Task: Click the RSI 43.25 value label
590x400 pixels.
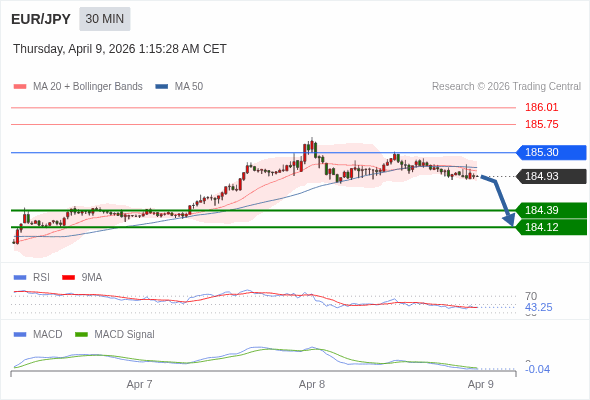Action: 538,307
